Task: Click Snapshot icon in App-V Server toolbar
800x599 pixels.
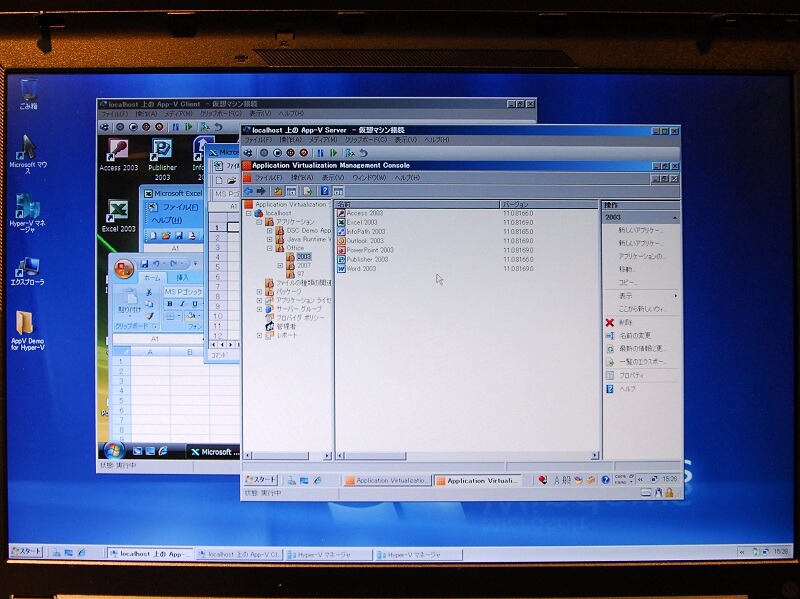Action: coord(349,153)
